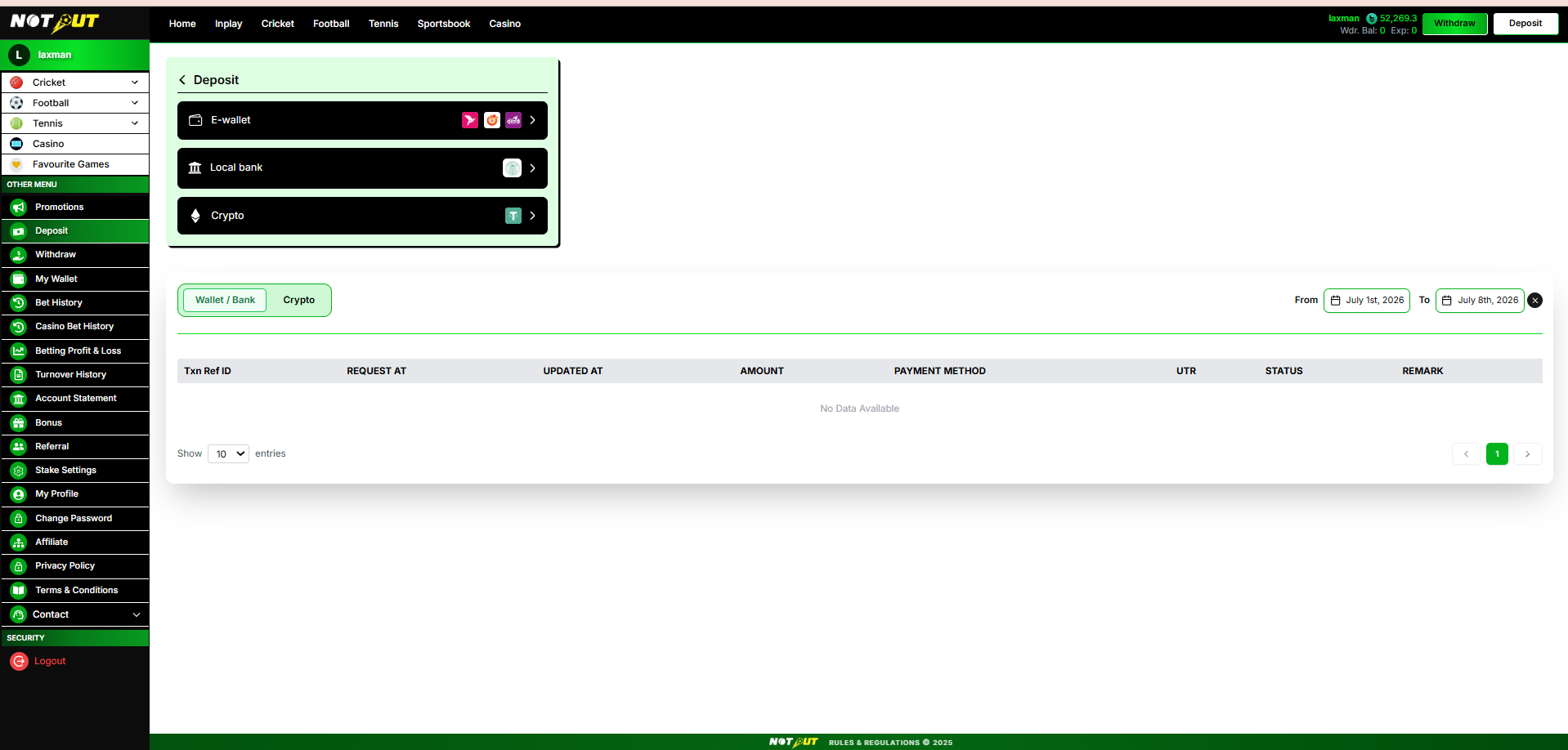
Task: Click the STATUS column header
Action: tap(1284, 371)
